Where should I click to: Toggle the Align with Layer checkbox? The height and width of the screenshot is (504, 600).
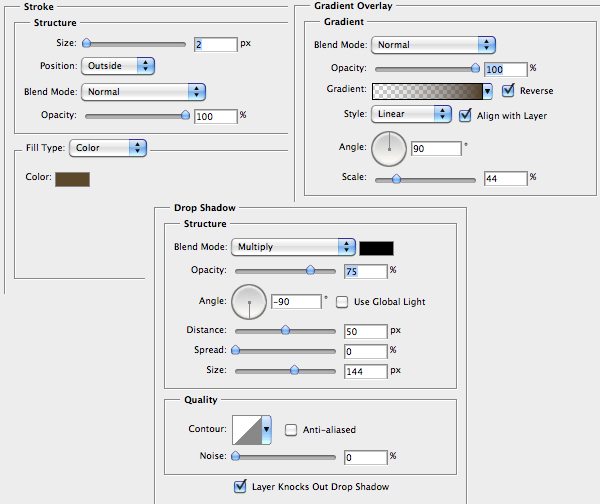pyautogui.click(x=465, y=115)
